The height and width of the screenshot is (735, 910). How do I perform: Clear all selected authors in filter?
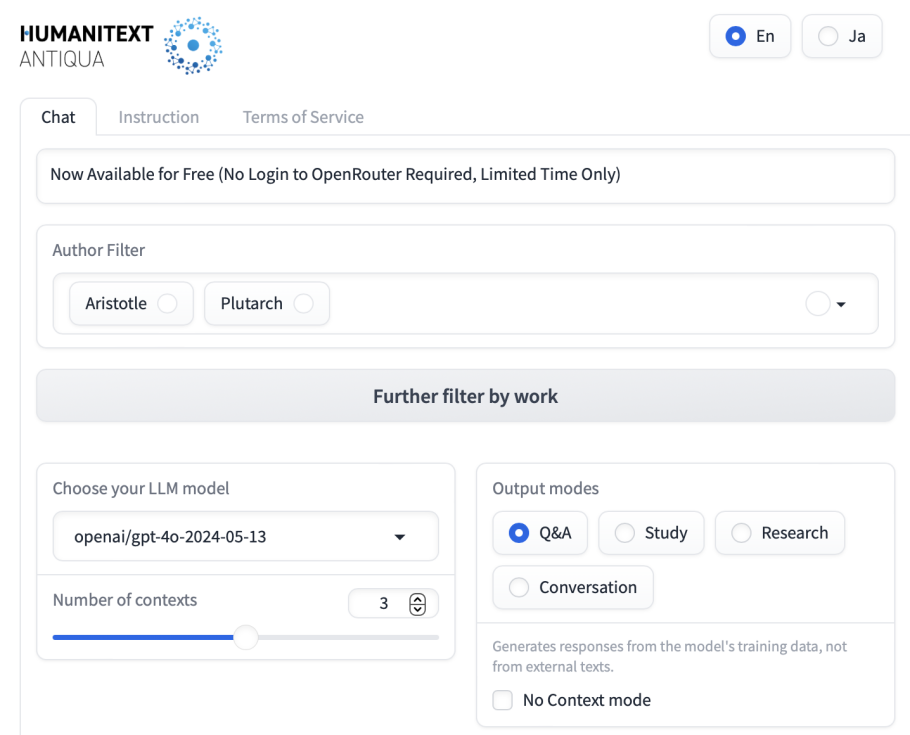point(817,304)
